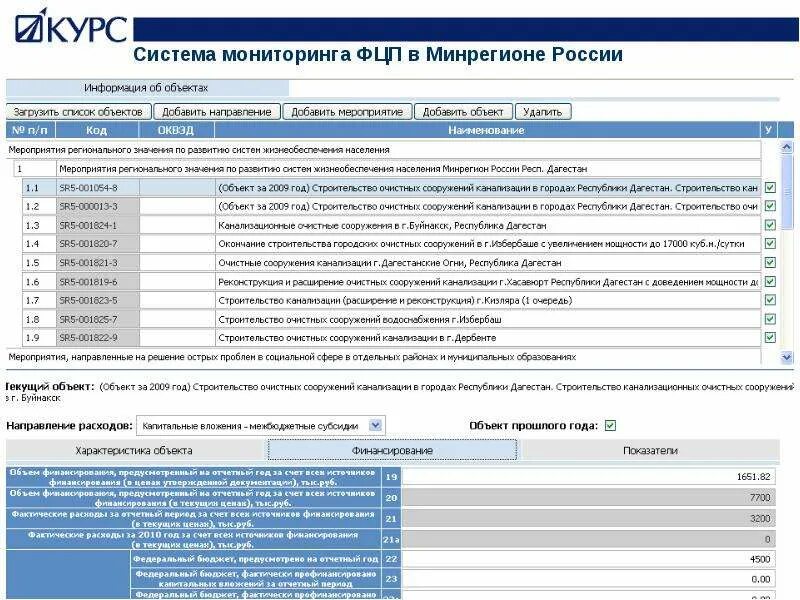Click Добавить мероприятие button
Viewport: 800px width, 600px height.
tap(347, 112)
